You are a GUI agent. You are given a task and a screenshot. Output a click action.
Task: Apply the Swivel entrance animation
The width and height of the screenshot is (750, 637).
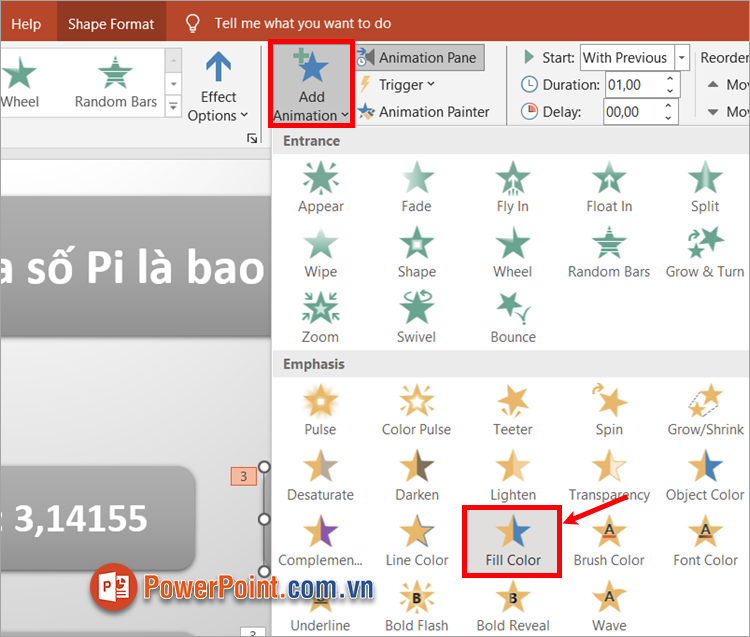416,318
